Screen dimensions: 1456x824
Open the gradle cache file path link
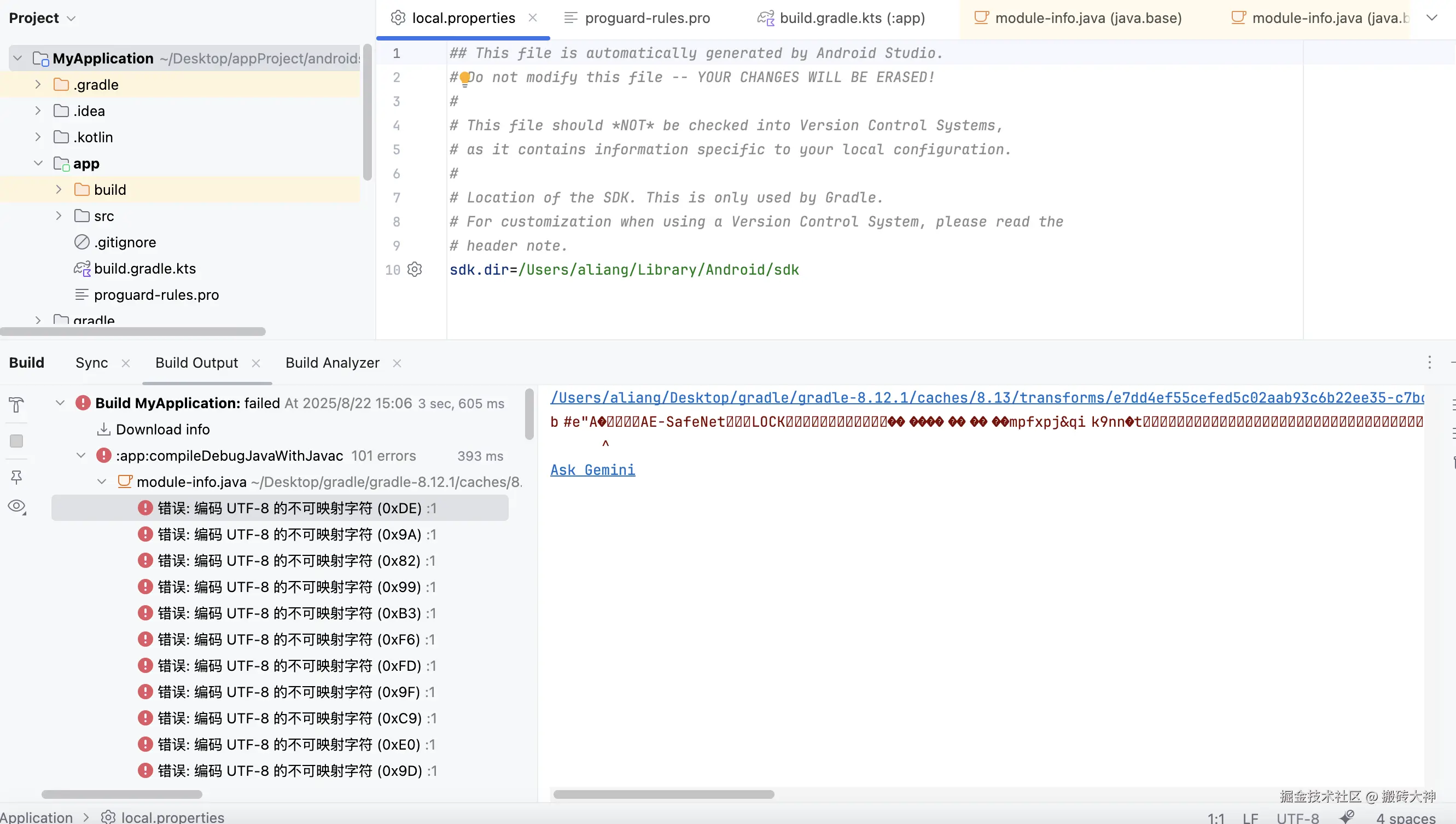pyautogui.click(x=986, y=398)
